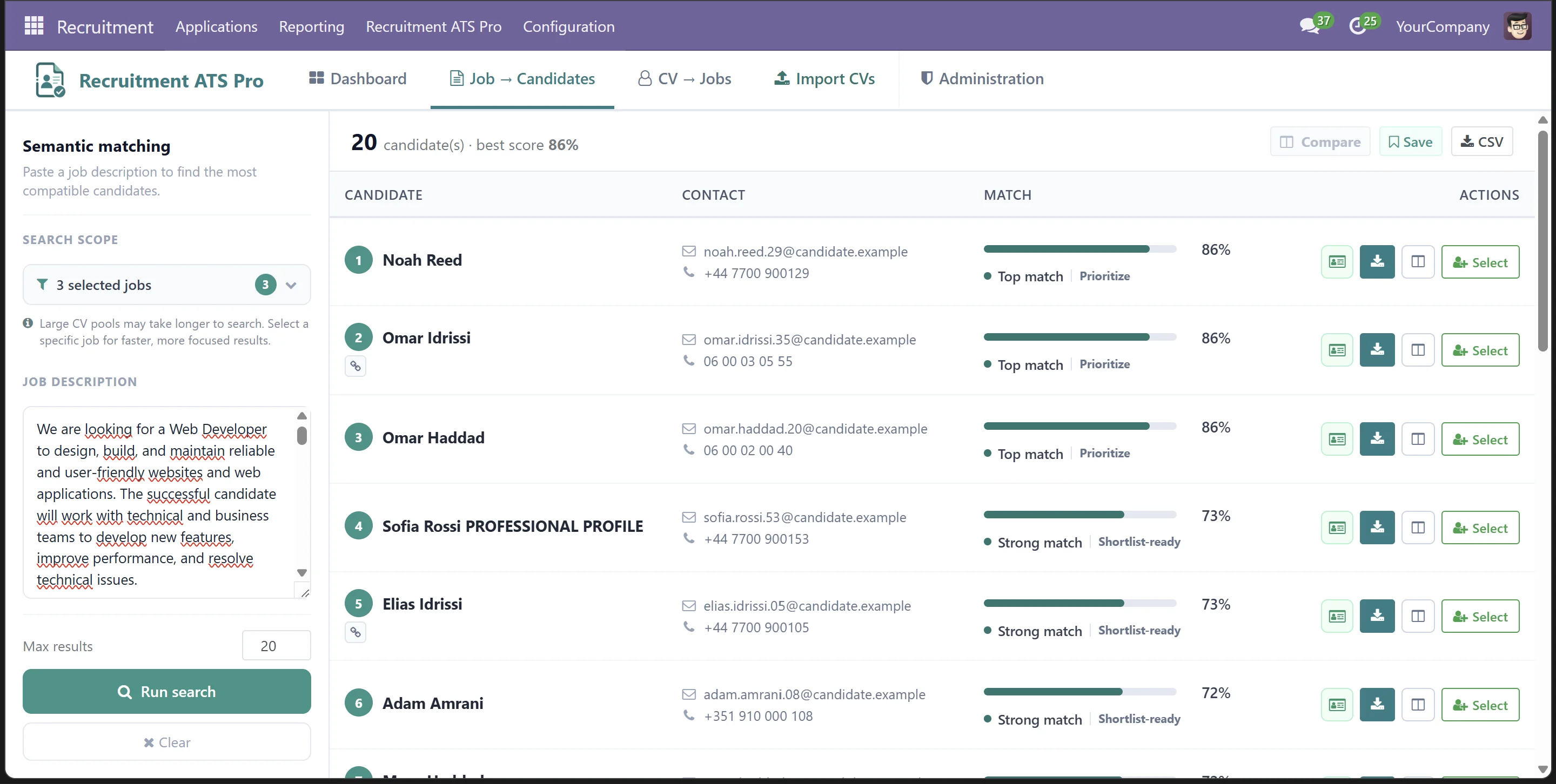Click phone number +351 910 000 108

click(x=757, y=716)
